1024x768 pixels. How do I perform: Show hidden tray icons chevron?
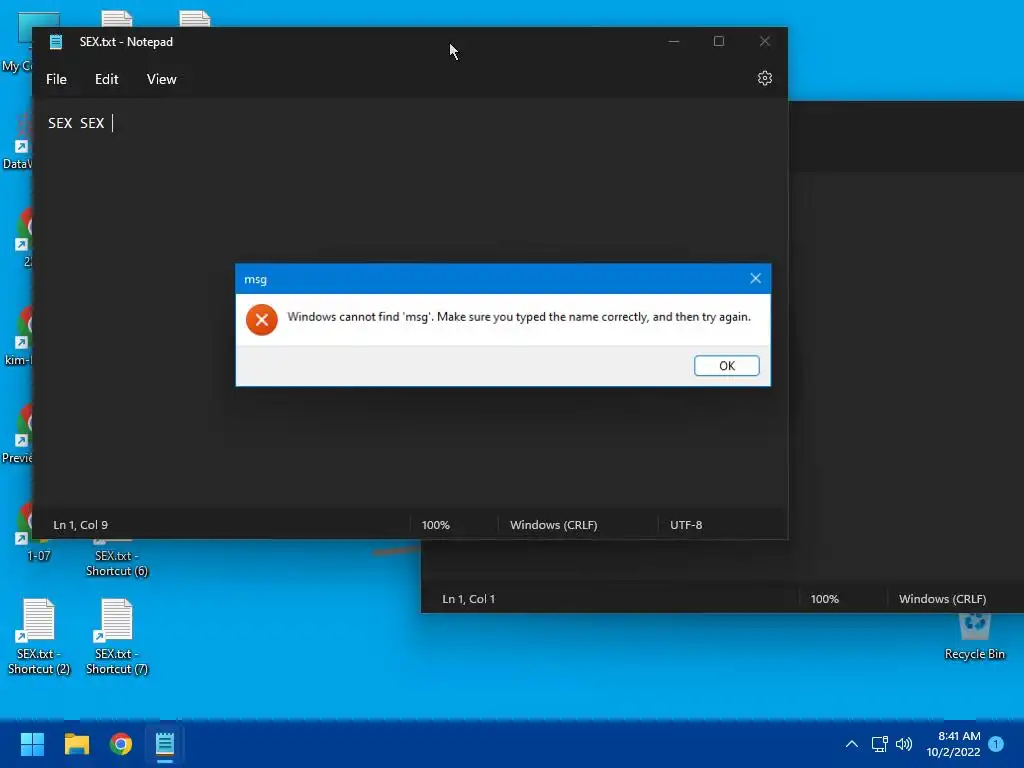pos(852,744)
